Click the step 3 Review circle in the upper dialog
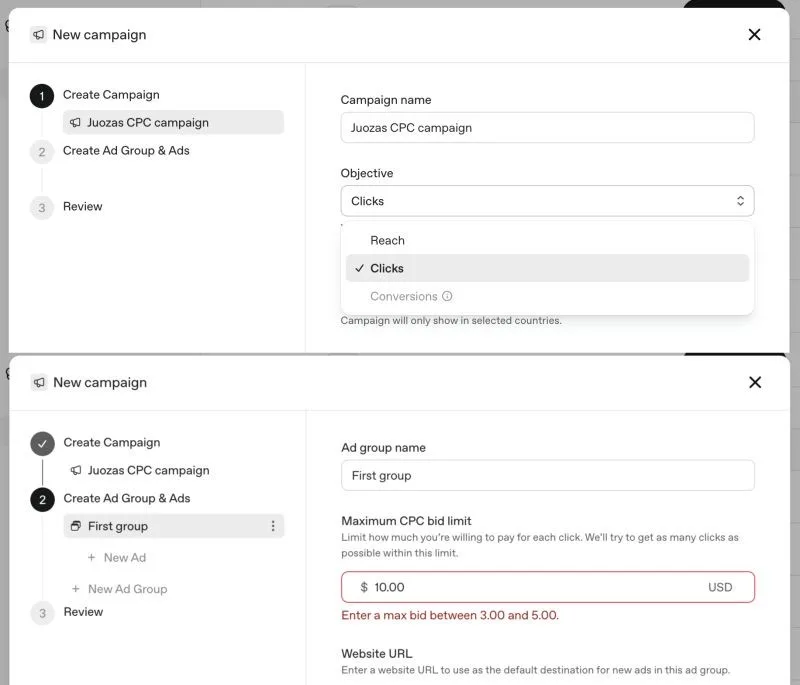Image resolution: width=800 pixels, height=685 pixels. tap(42, 208)
